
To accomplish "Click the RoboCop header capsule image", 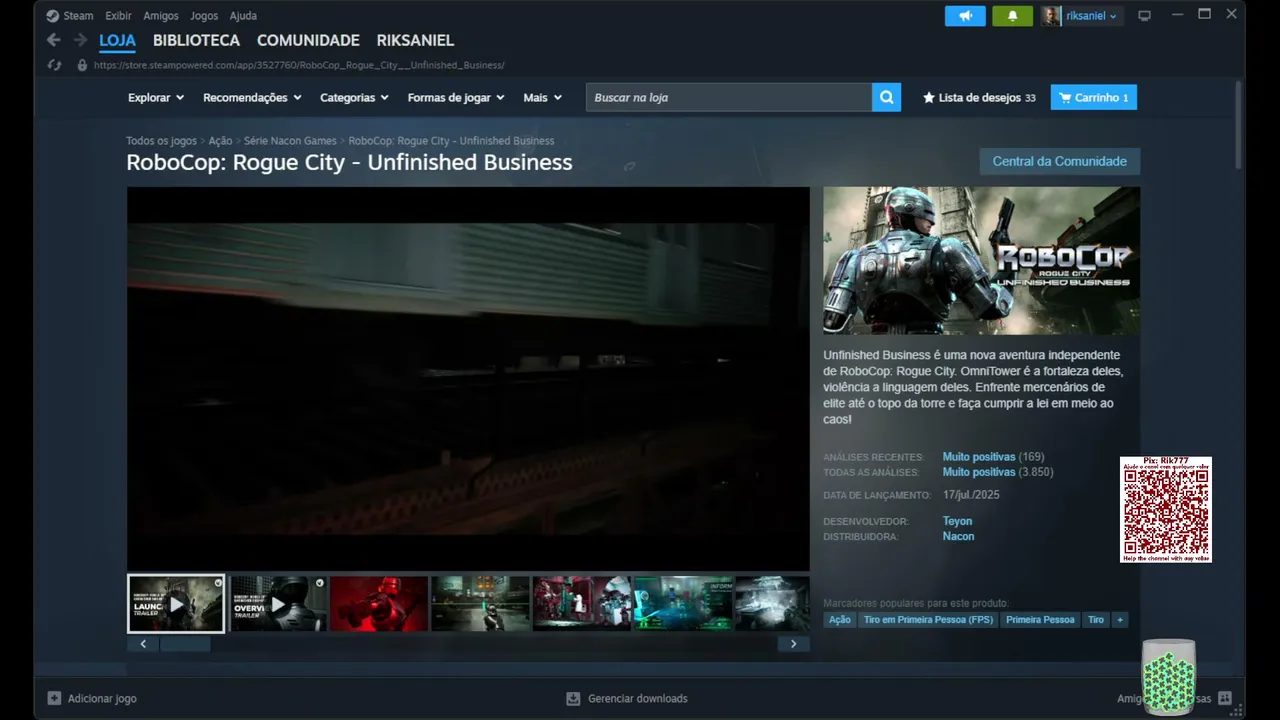I will pos(981,261).
